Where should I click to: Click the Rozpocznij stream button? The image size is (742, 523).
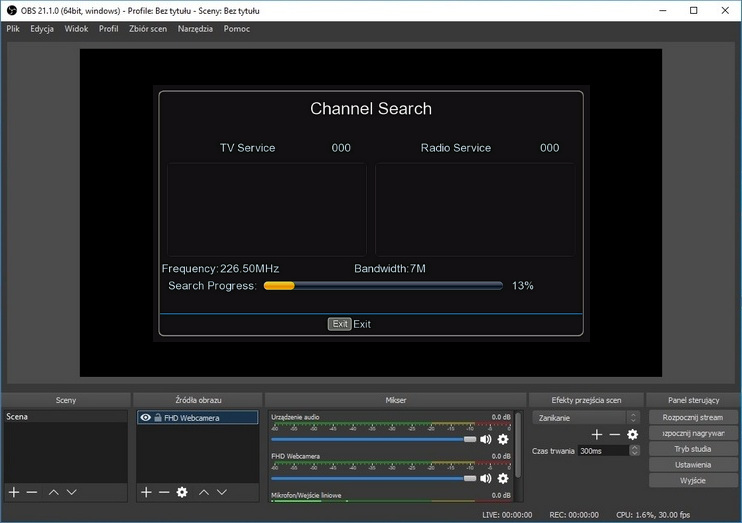(x=692, y=417)
